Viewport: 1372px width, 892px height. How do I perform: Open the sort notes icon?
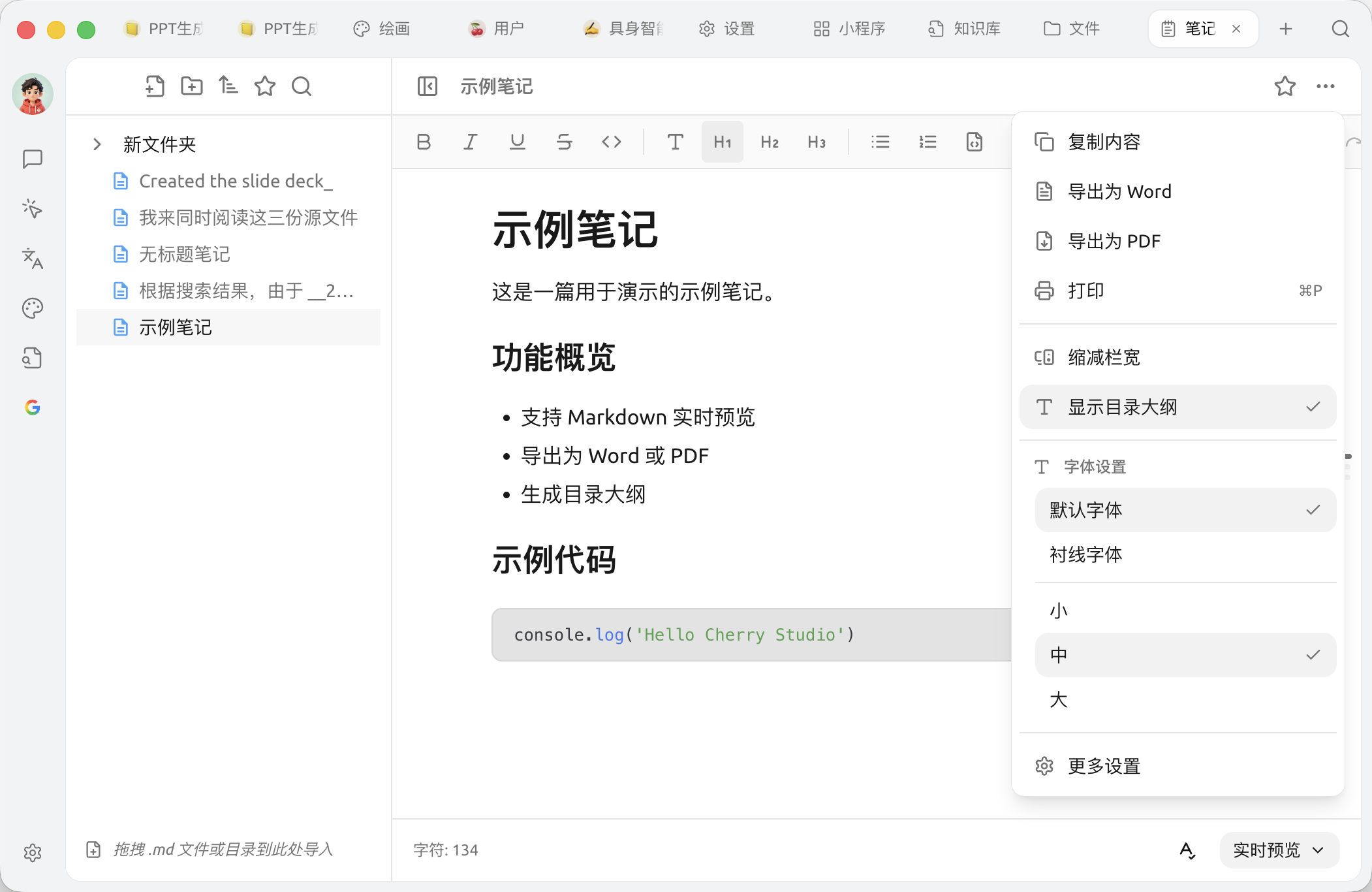pyautogui.click(x=228, y=86)
